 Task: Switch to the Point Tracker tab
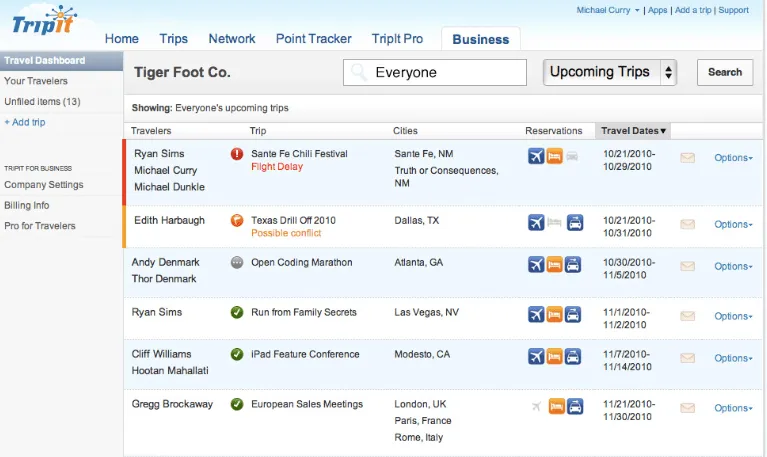click(x=314, y=39)
